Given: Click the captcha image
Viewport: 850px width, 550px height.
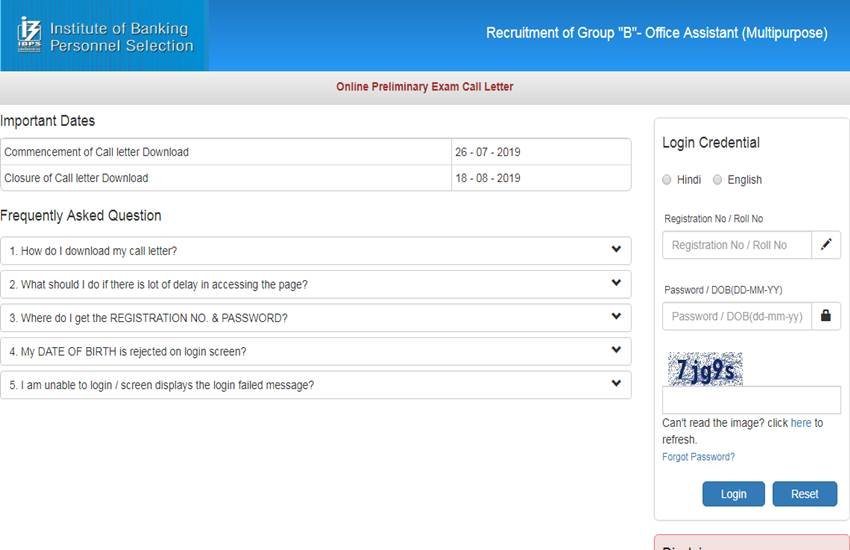Looking at the screenshot, I should point(705,369).
